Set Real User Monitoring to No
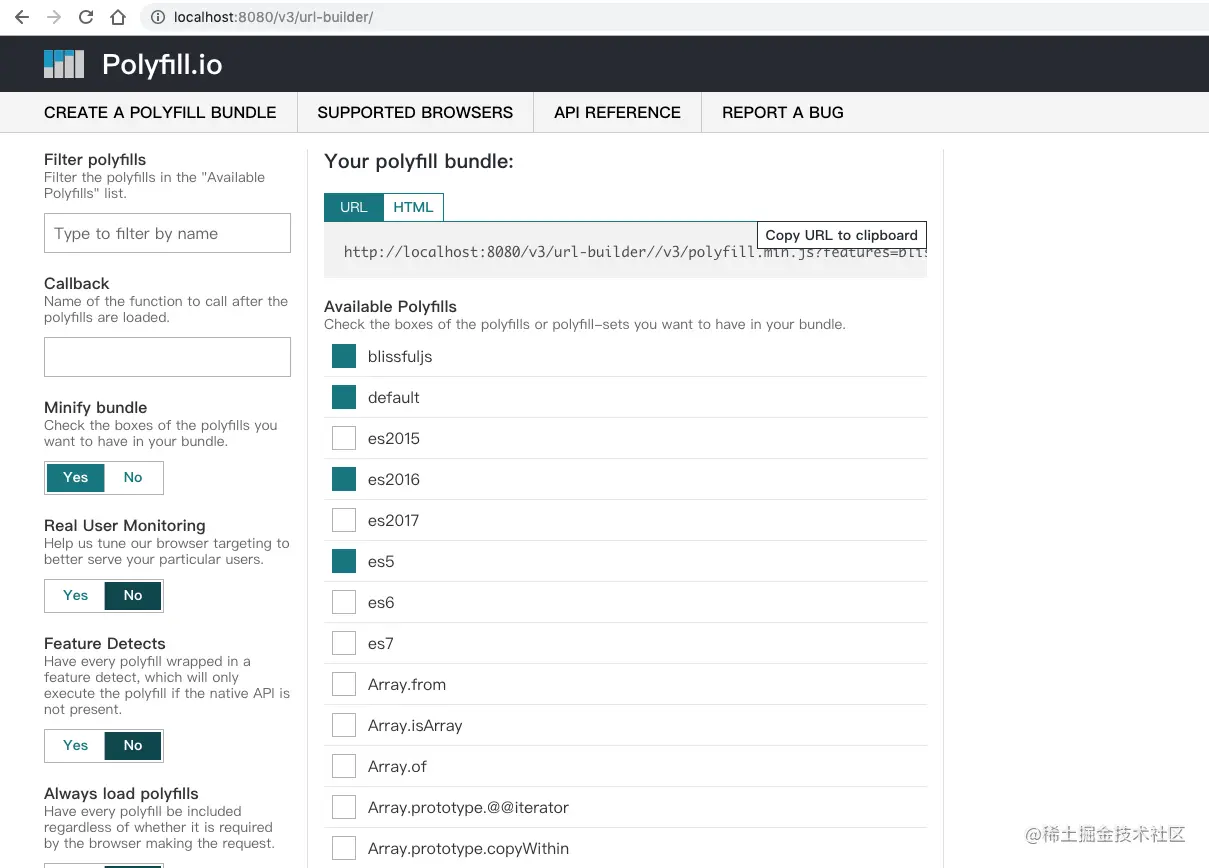The height and width of the screenshot is (868, 1209). click(133, 596)
